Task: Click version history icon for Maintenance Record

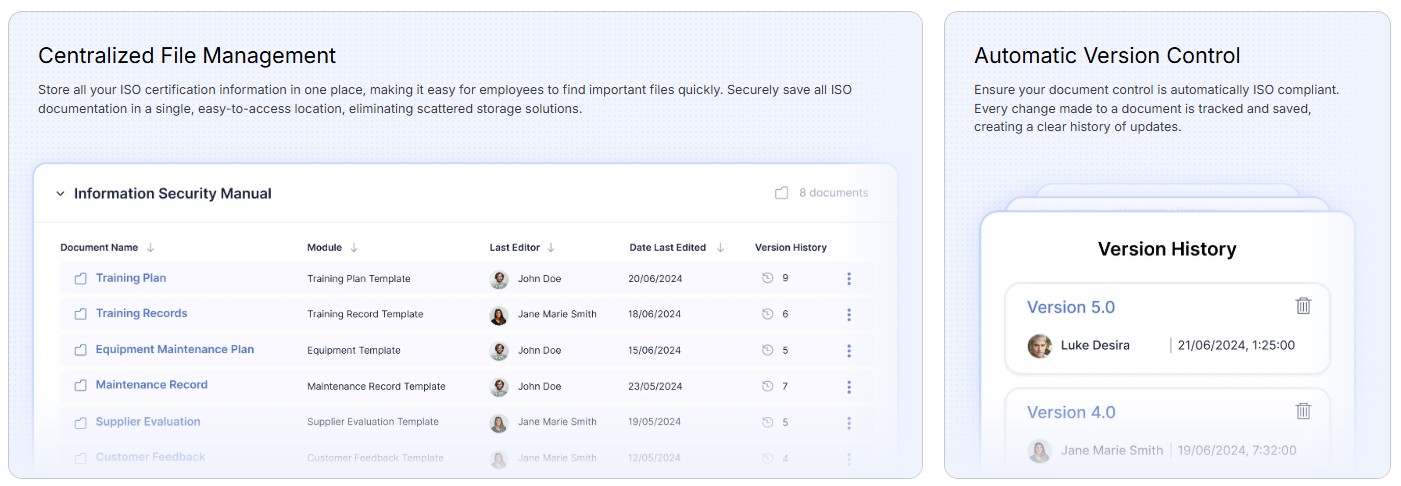Action: (767, 386)
